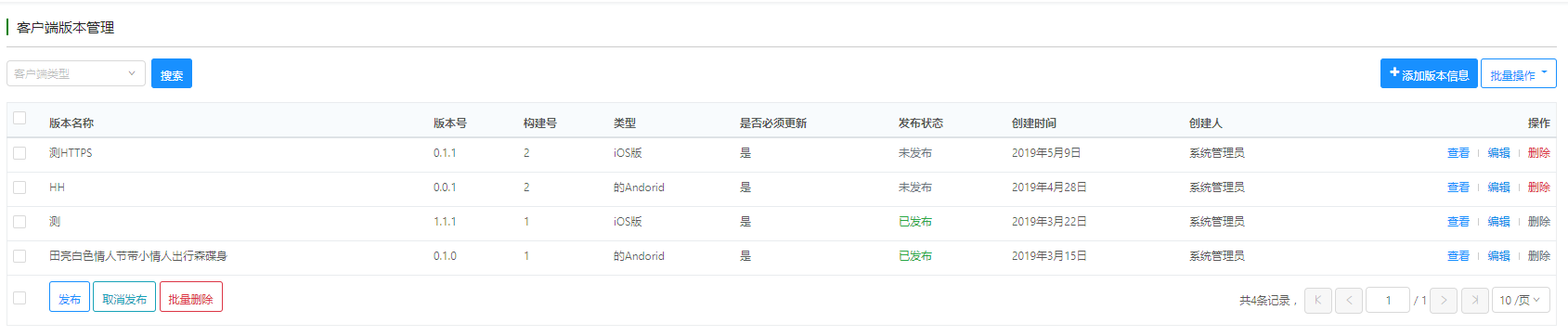
Task: Tick checkbox for 测HTTPS row
Action: point(19,153)
